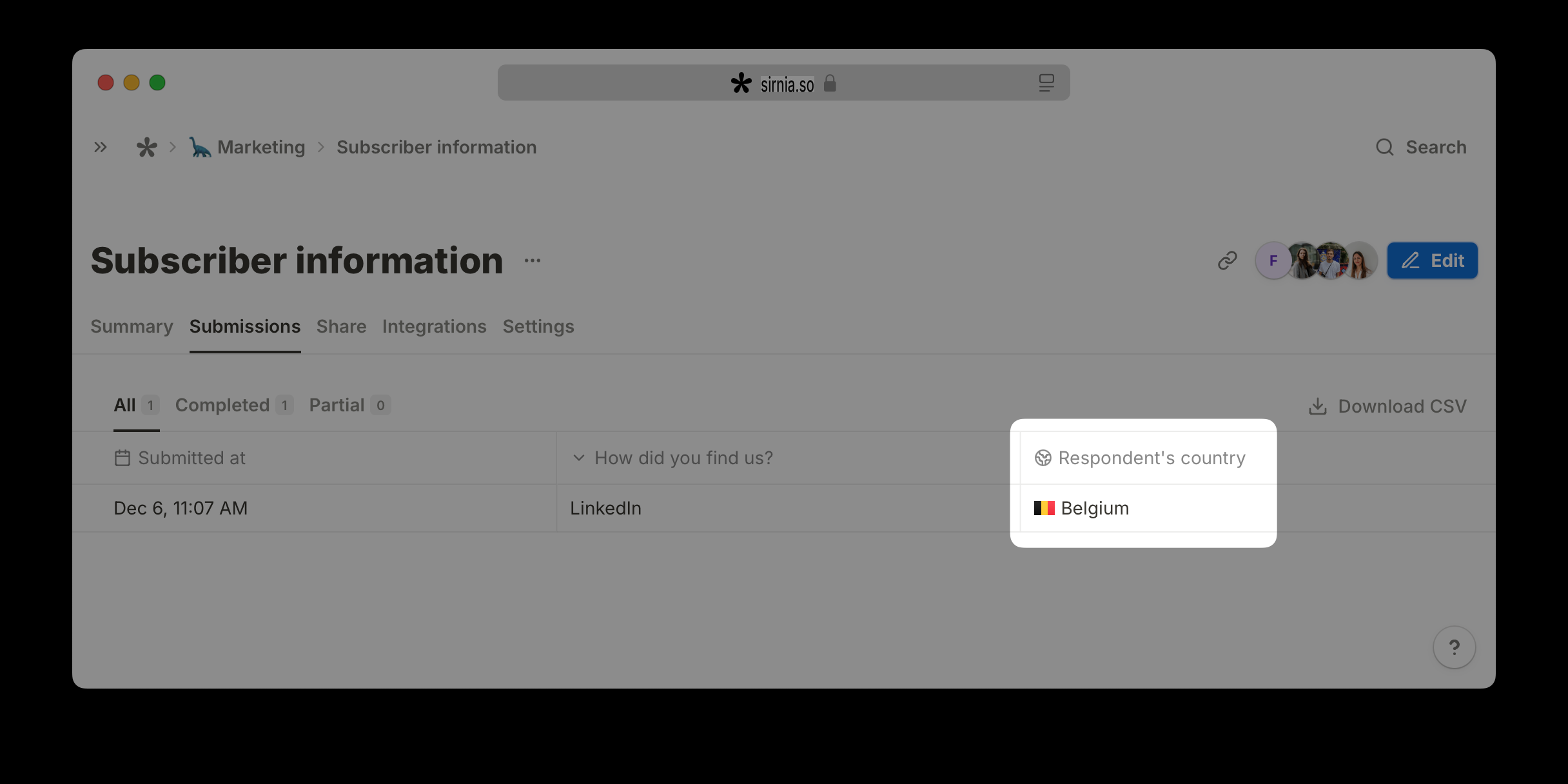Open Search magnifier icon
The image size is (1568, 784).
coord(1384,147)
